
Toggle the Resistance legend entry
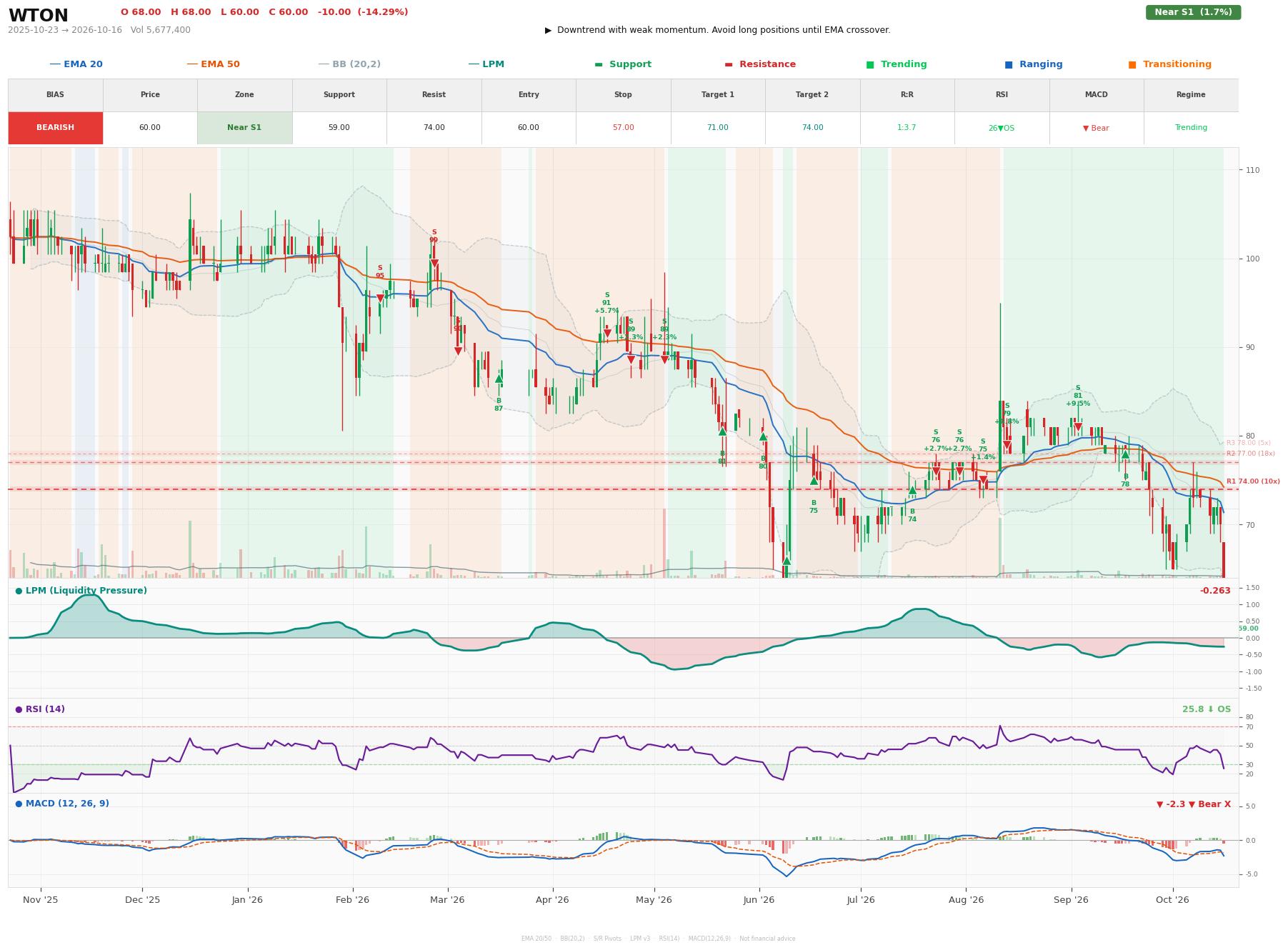pos(760,64)
